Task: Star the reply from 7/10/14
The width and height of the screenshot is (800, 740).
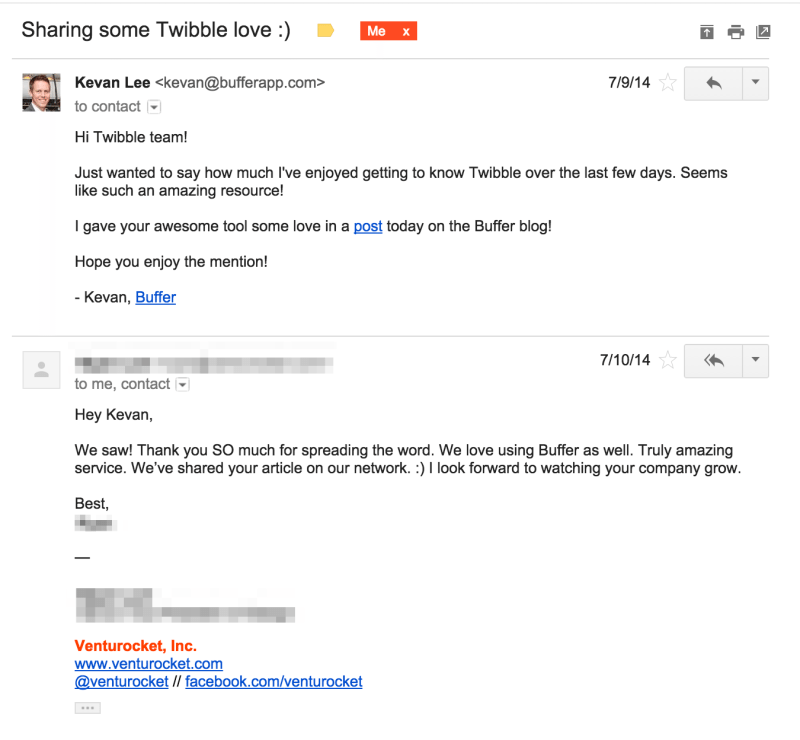Action: [x=668, y=360]
